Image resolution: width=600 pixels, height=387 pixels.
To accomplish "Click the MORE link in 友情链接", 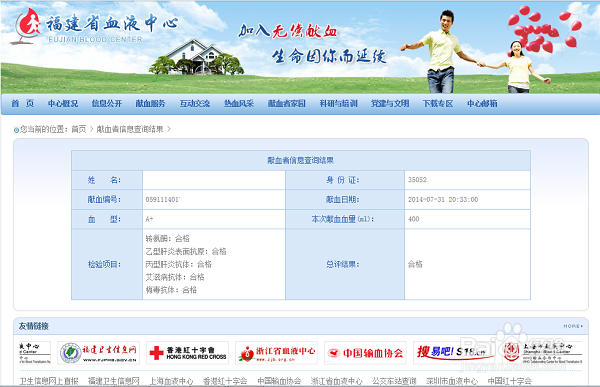I will tap(573, 326).
